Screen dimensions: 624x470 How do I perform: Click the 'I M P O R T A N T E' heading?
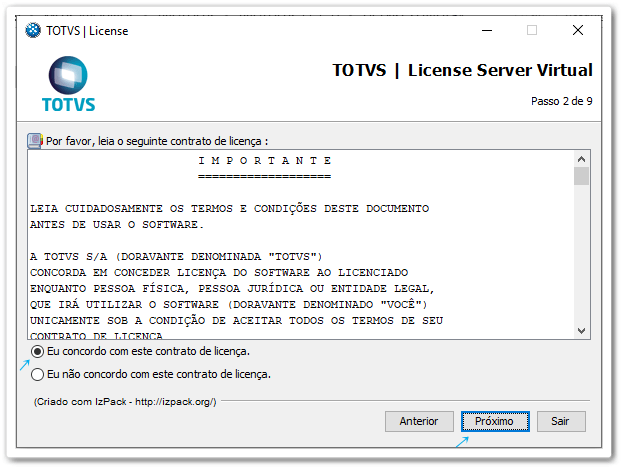tap(265, 161)
